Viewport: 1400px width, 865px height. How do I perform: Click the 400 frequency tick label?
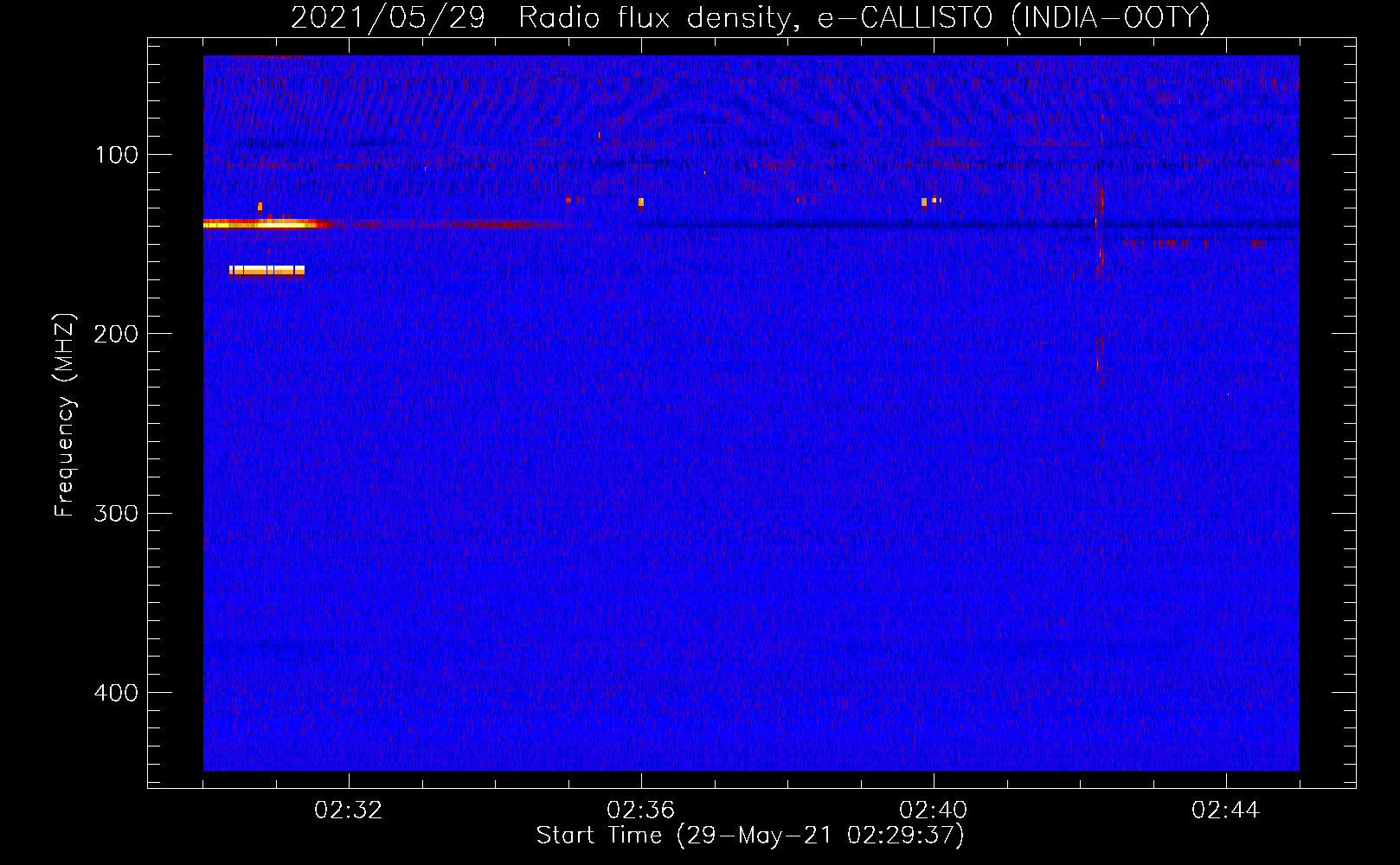117,693
